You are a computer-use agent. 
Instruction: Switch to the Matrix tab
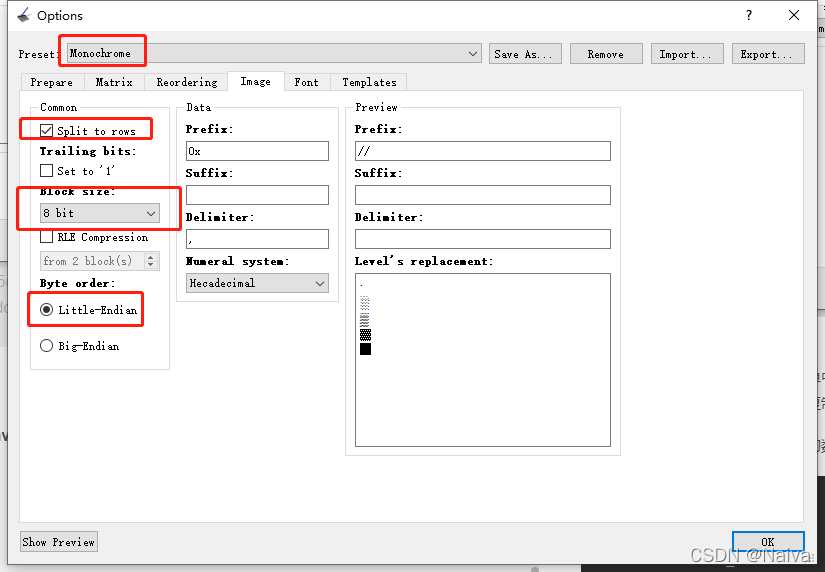coord(114,82)
